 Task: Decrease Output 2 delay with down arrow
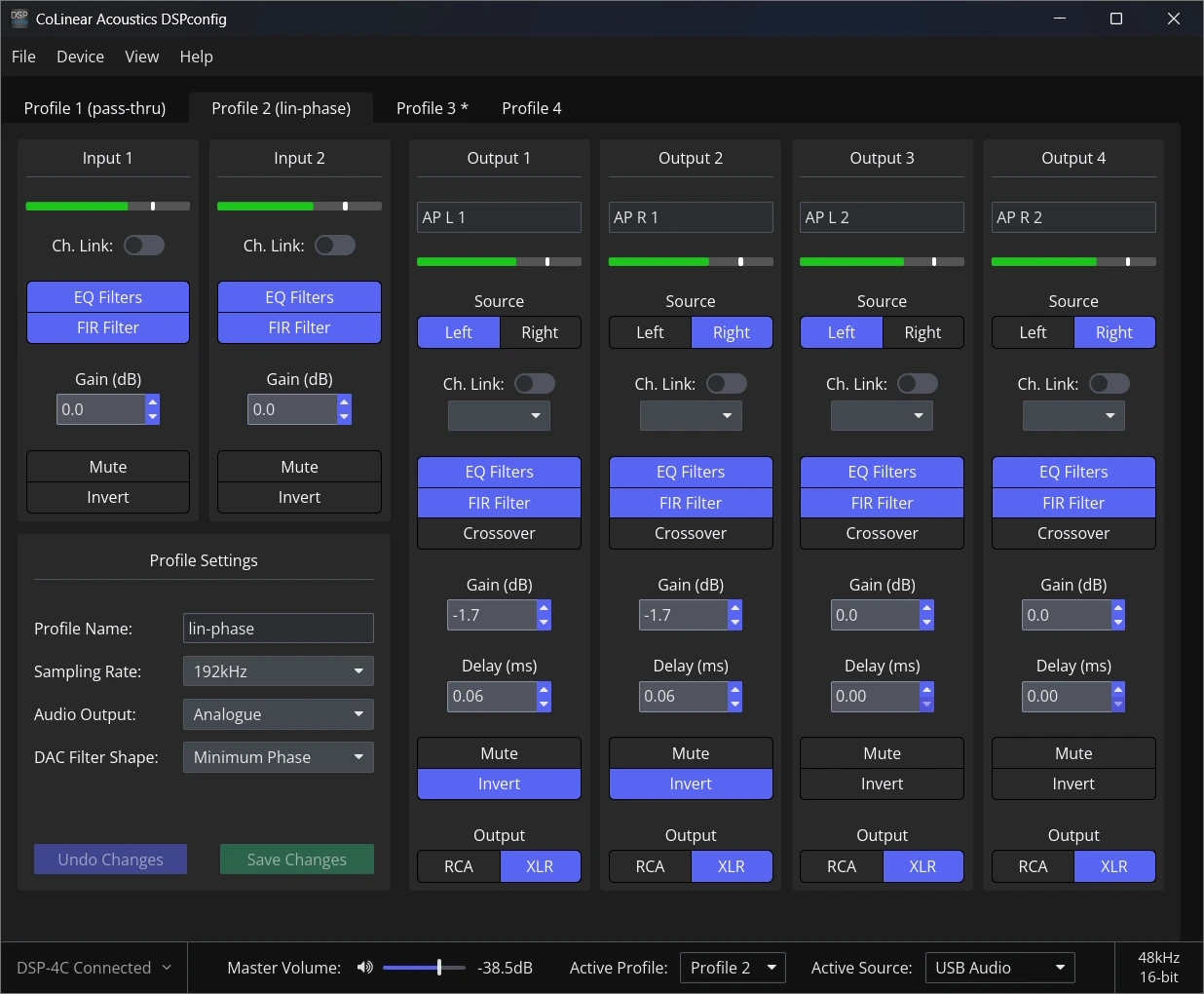point(735,704)
